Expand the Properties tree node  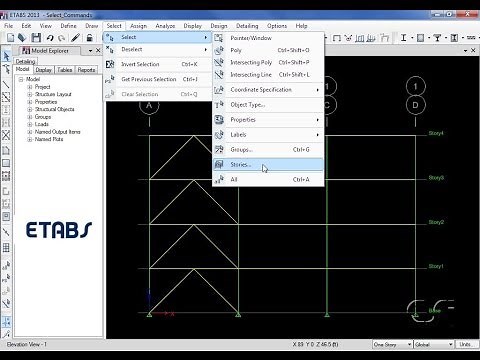(30, 102)
